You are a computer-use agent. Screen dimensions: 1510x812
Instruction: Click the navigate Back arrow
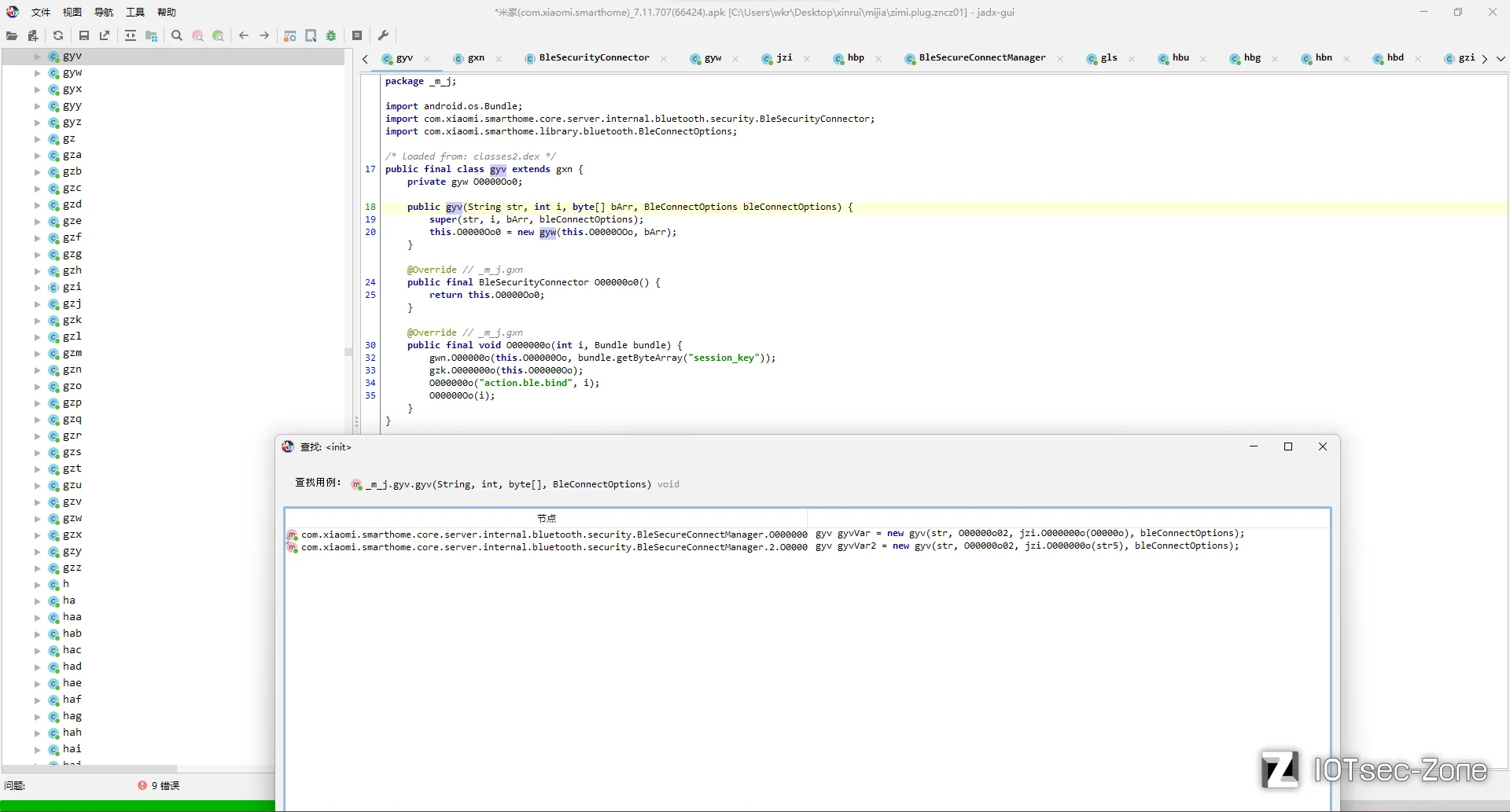coord(244,35)
